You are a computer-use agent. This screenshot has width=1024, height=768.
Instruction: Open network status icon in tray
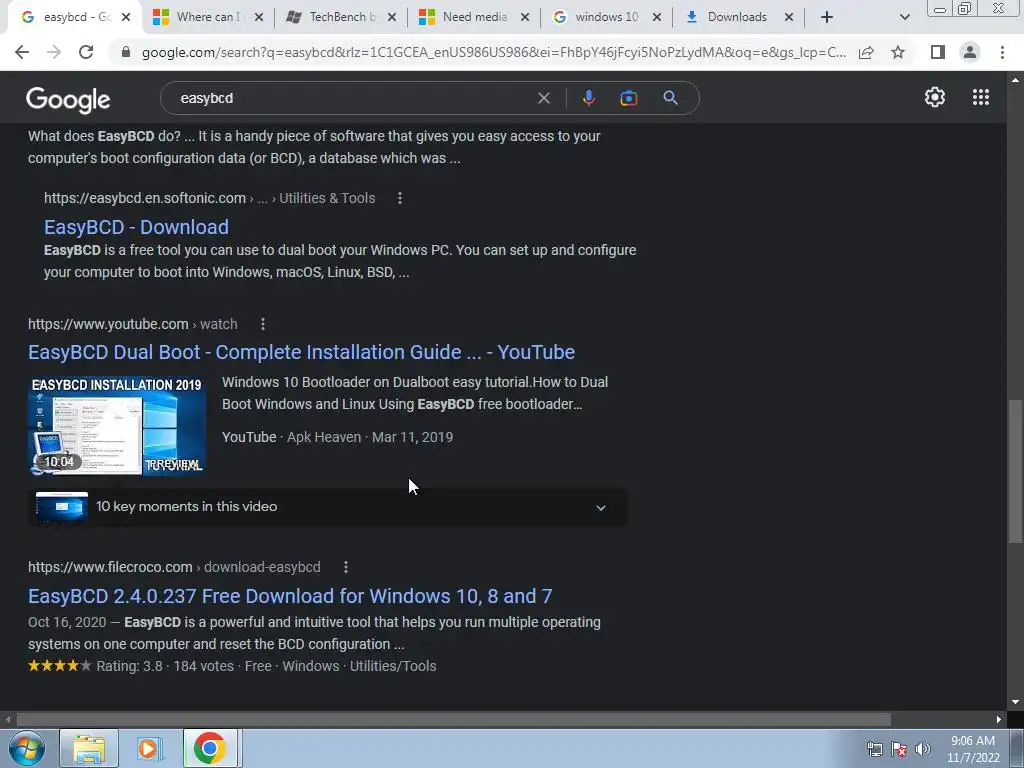[x=874, y=749]
